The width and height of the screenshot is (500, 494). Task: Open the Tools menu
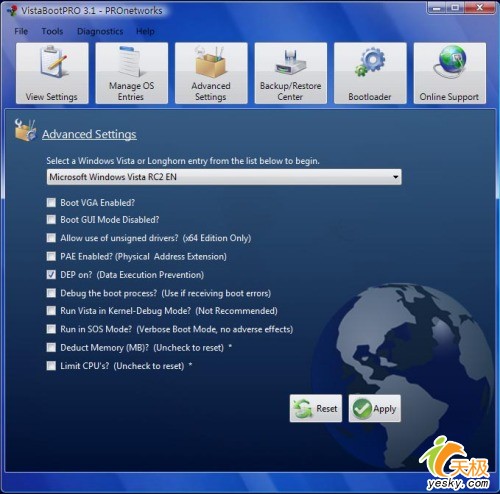(52, 31)
